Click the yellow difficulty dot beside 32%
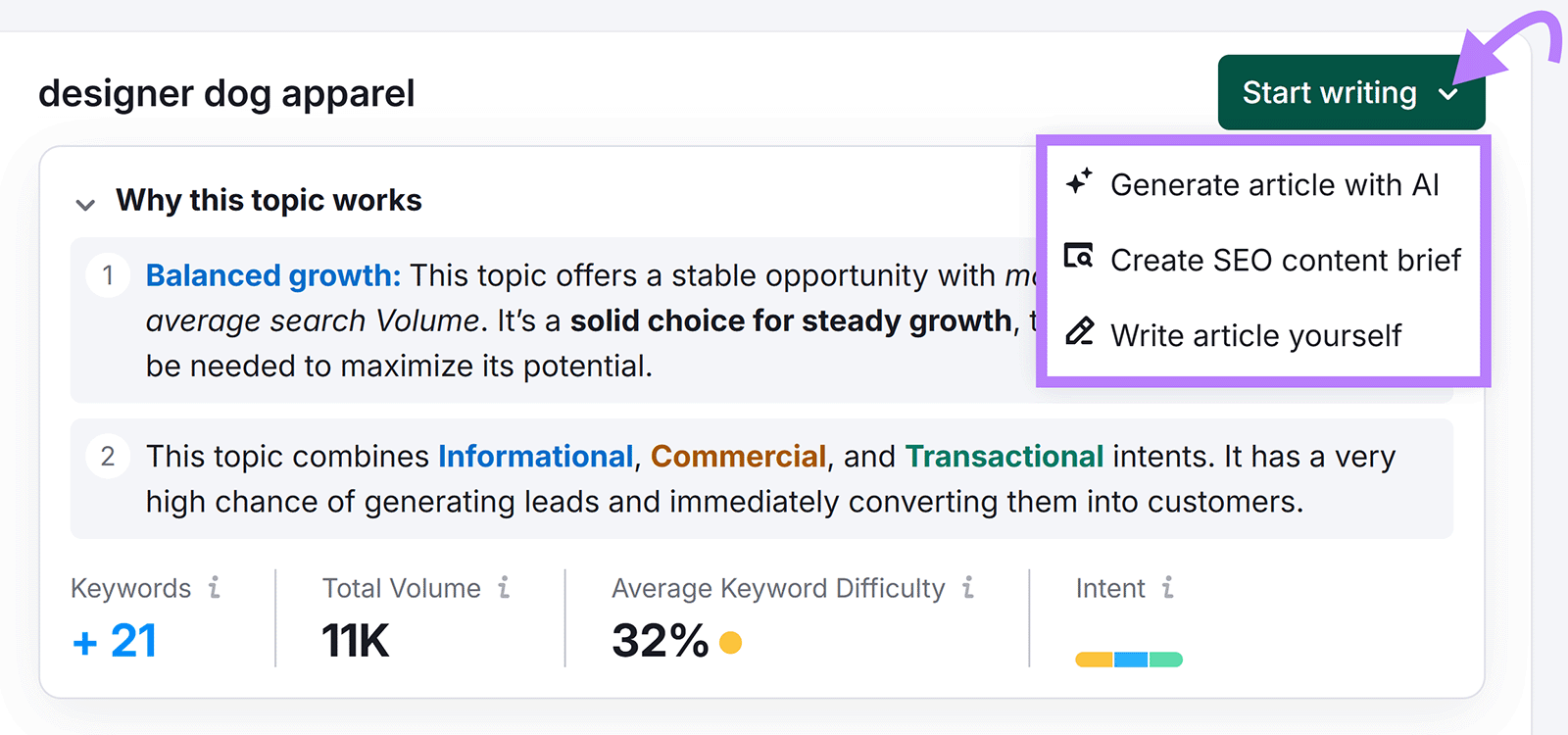Viewport: 1568px width, 735px height. coord(729,643)
